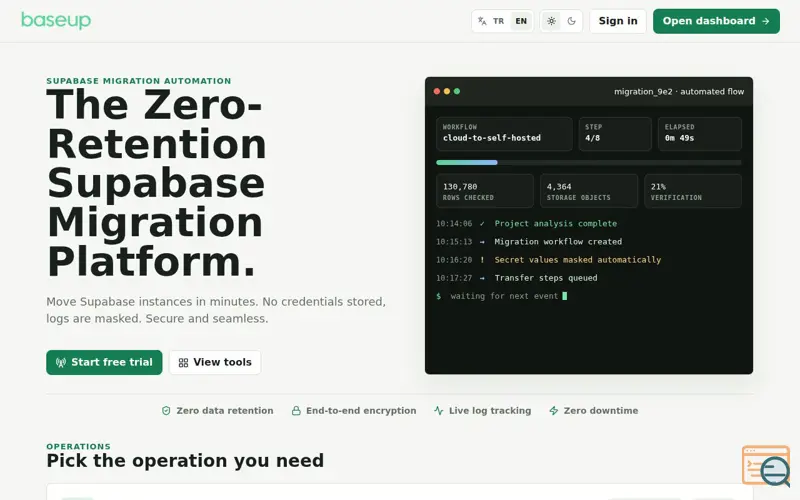The width and height of the screenshot is (800, 500).
Task: Click log line 'Transfer steps queued'
Action: (x=546, y=278)
